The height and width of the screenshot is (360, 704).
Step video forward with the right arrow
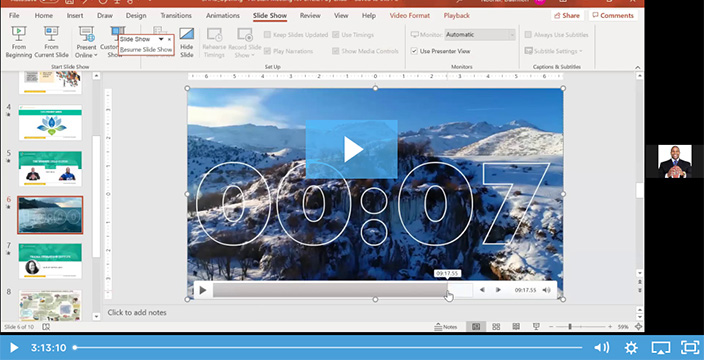(x=498, y=290)
